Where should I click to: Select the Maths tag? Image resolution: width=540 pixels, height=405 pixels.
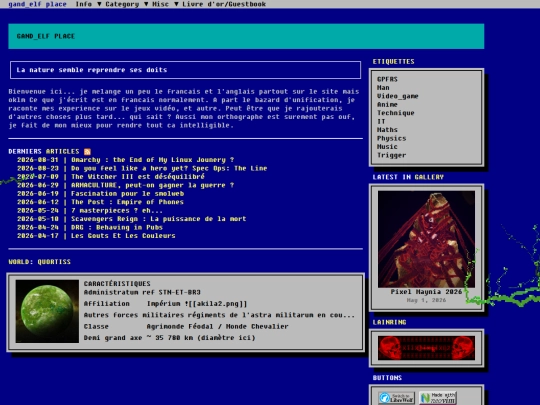(387, 130)
